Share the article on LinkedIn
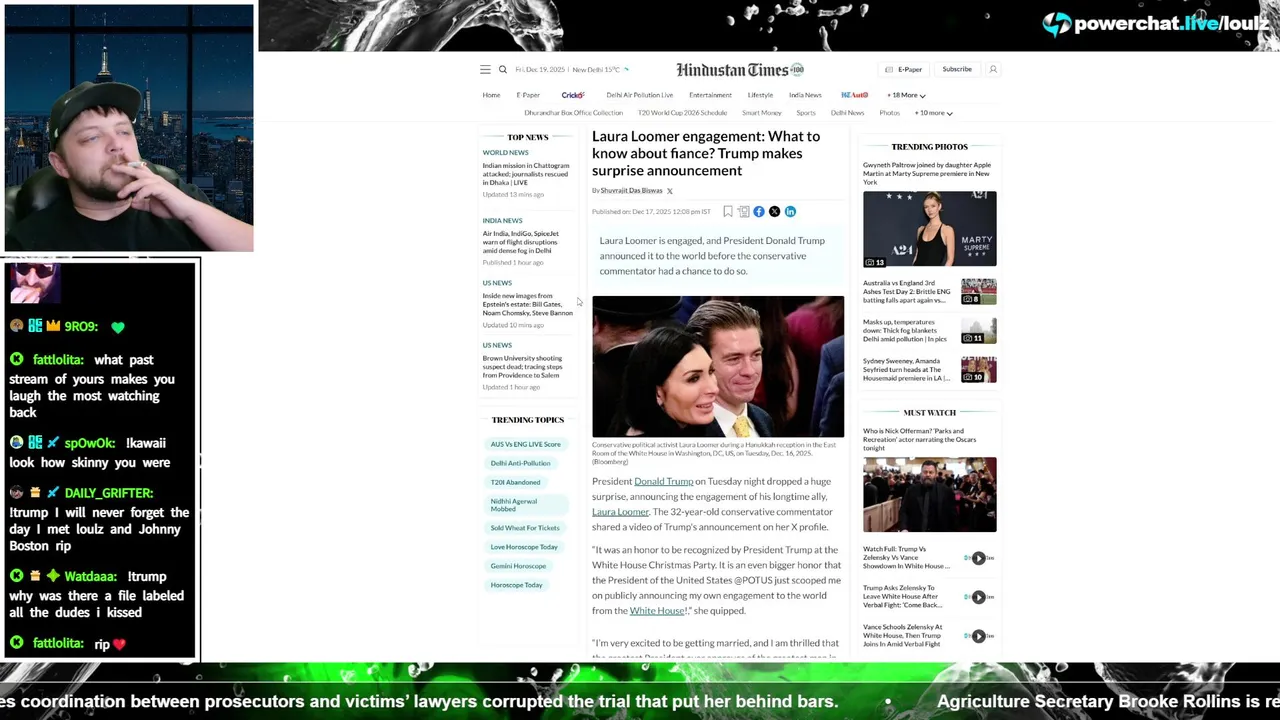The width and height of the screenshot is (1280, 720). coord(790,212)
